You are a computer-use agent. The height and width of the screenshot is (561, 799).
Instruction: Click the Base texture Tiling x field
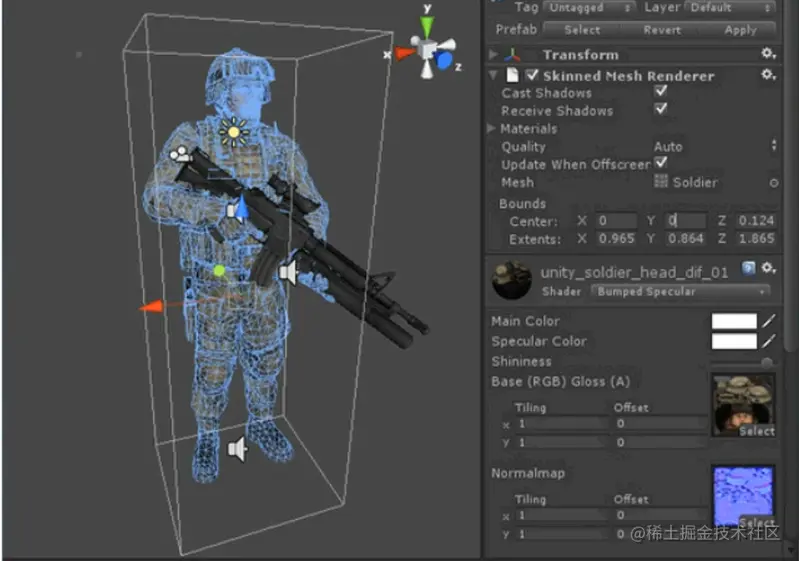(x=562, y=424)
